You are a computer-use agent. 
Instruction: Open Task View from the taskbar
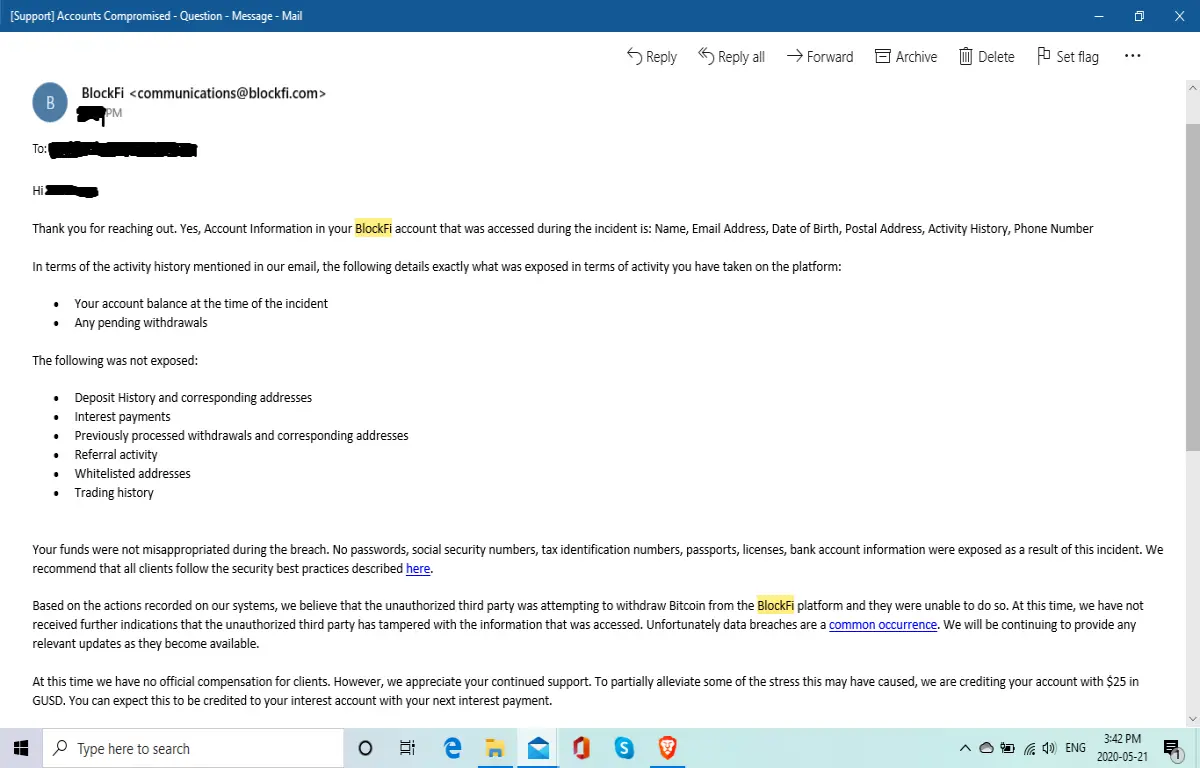tap(407, 748)
